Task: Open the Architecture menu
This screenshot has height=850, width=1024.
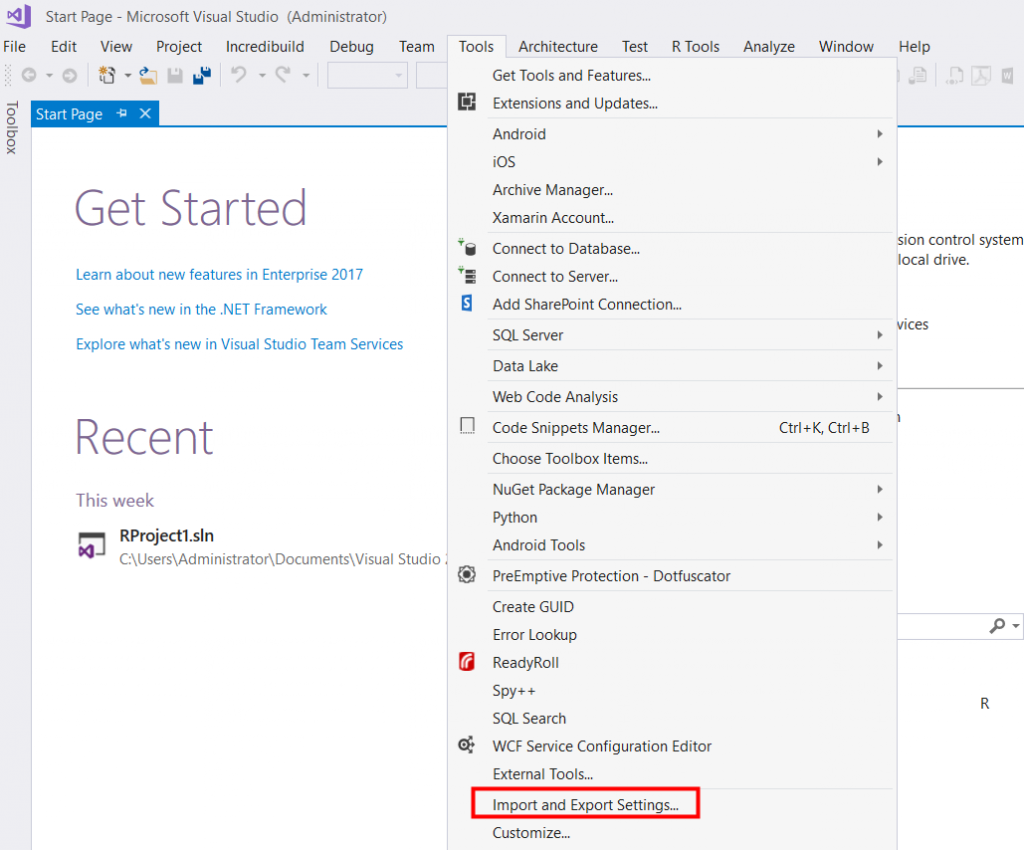Action: coord(558,46)
